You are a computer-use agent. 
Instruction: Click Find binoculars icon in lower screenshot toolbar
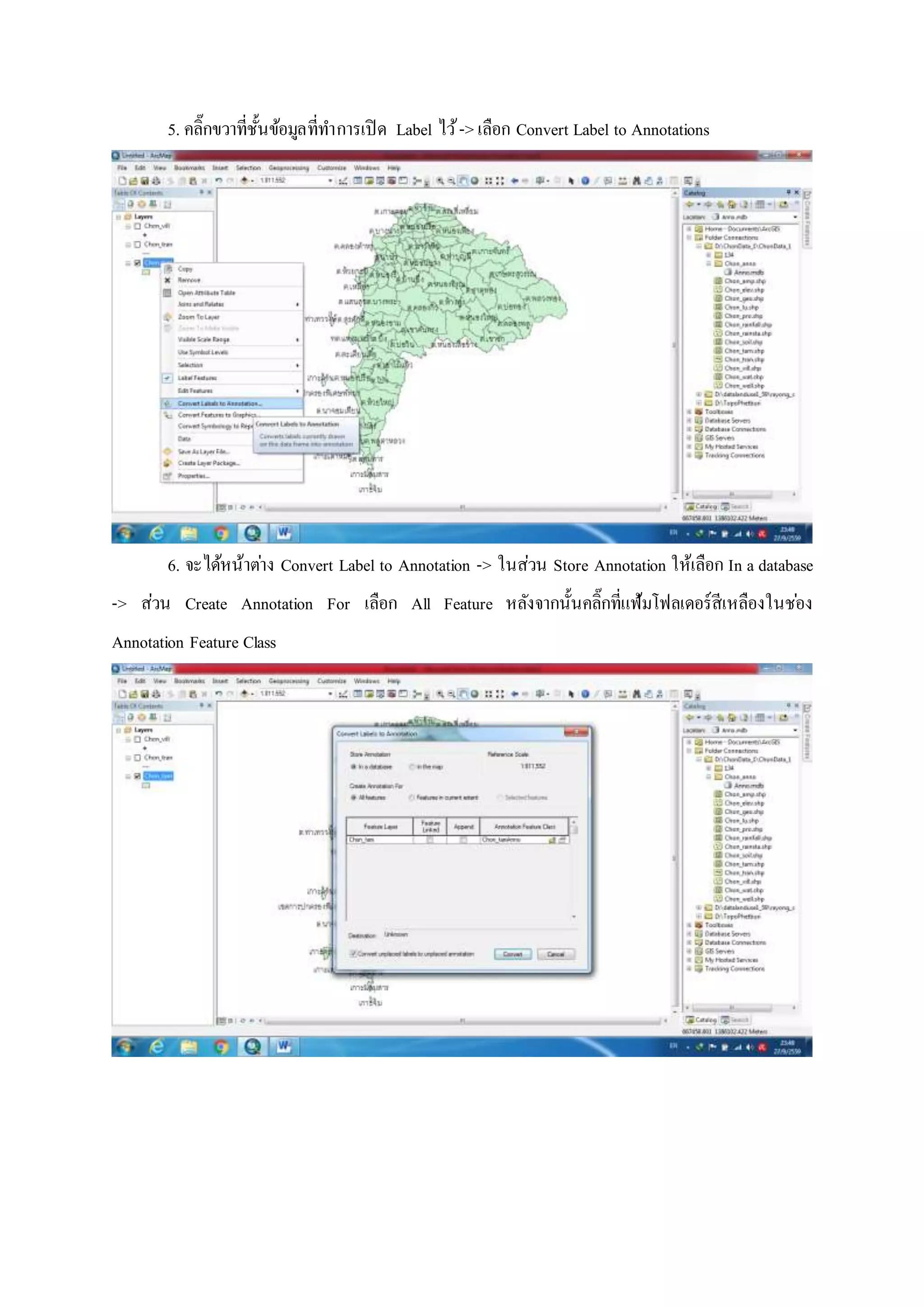tap(636, 694)
